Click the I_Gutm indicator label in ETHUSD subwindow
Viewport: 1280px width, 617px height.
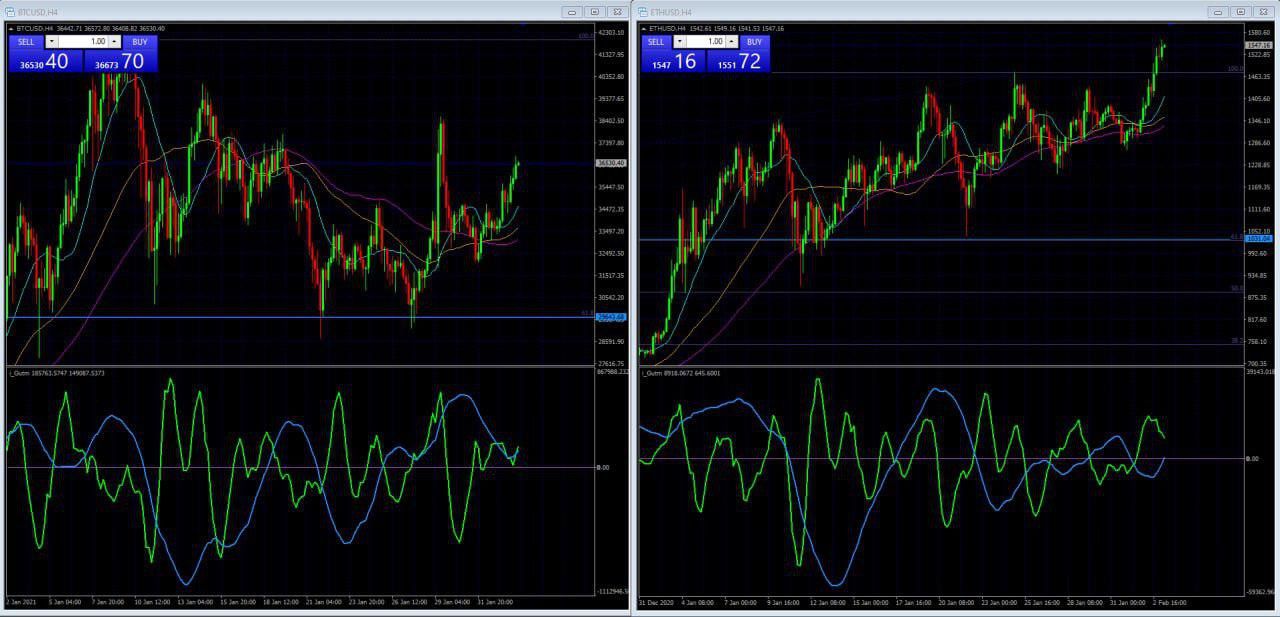click(x=681, y=373)
